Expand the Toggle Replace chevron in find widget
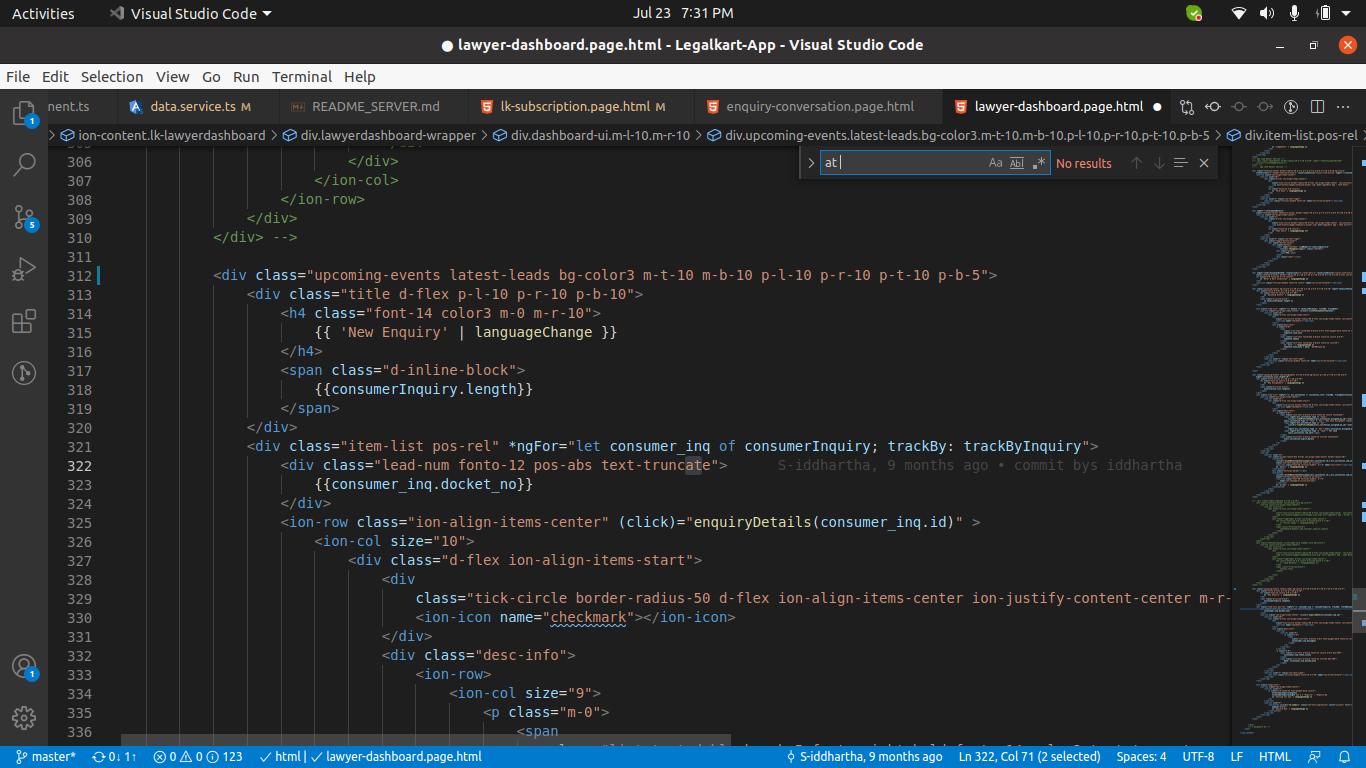Screen dimensions: 1366x768 pos(810,163)
